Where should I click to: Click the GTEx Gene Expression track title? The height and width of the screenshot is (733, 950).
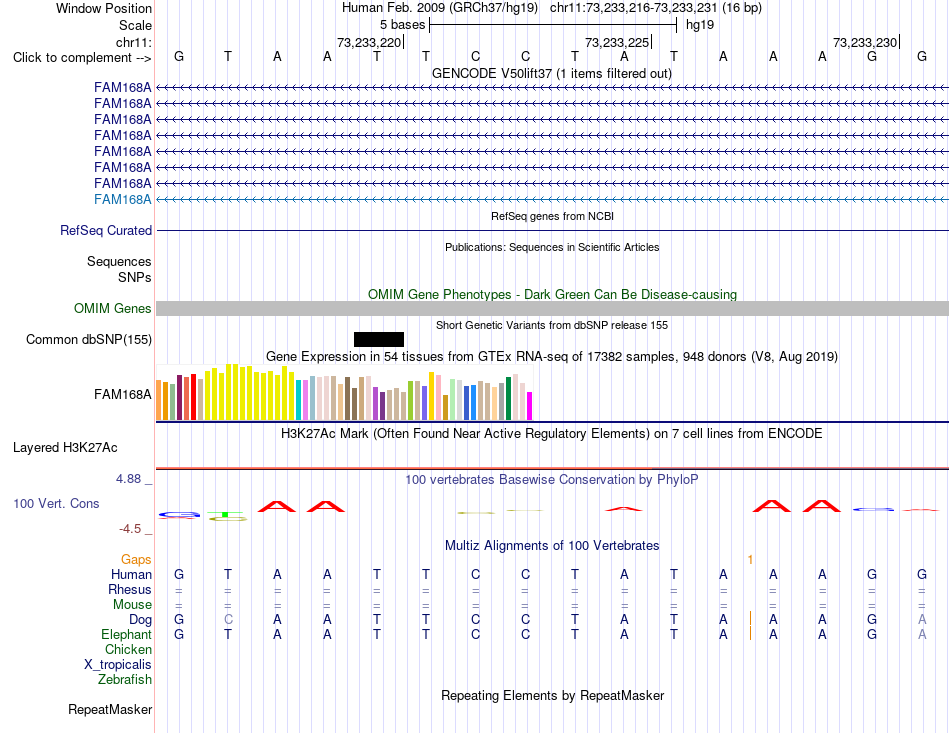coord(552,356)
